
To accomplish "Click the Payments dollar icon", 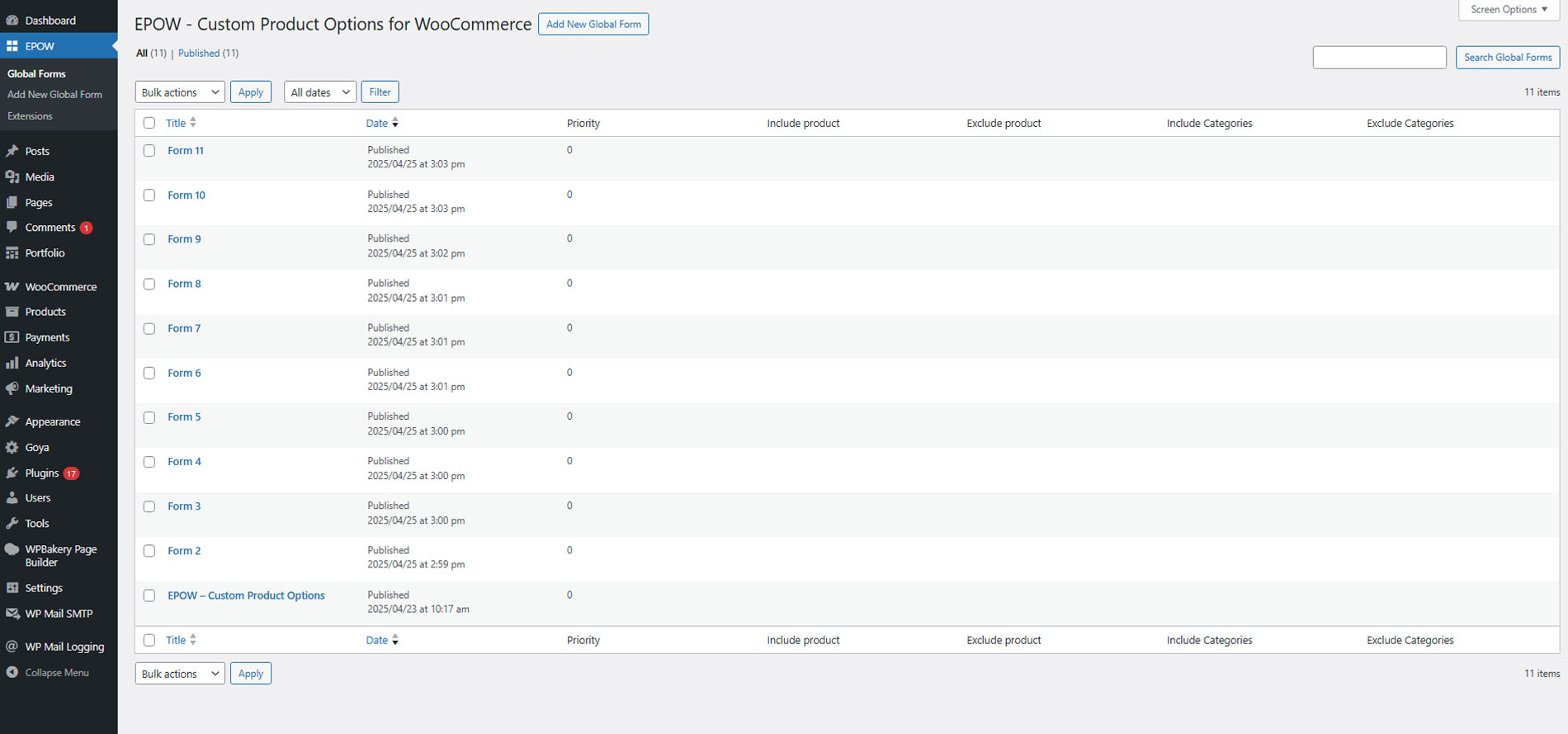I will [x=12, y=337].
